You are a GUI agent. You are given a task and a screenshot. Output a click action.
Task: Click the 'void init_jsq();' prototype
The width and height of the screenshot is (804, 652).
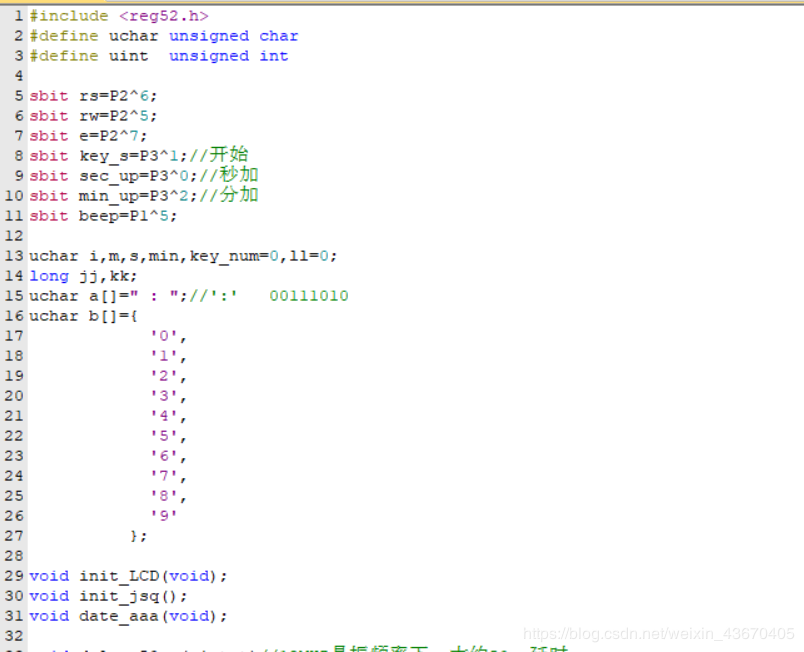coord(108,596)
